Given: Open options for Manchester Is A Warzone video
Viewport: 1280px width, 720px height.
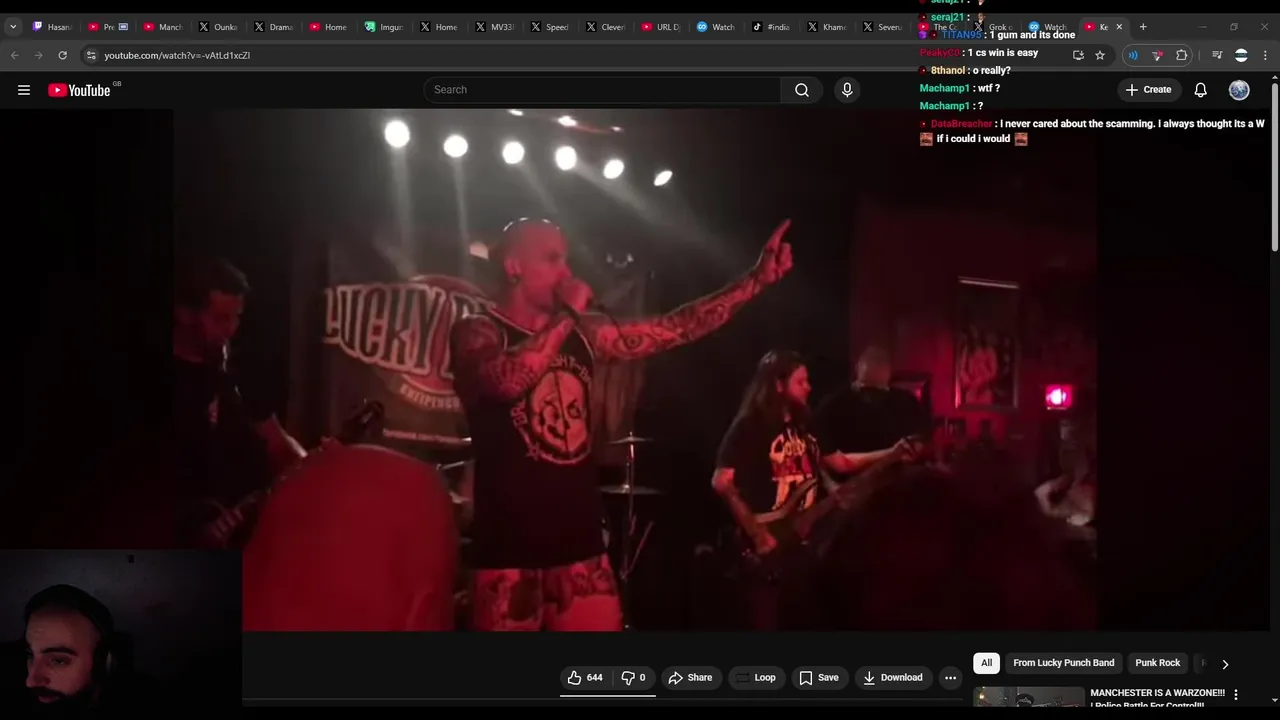Looking at the screenshot, I should pyautogui.click(x=1236, y=694).
